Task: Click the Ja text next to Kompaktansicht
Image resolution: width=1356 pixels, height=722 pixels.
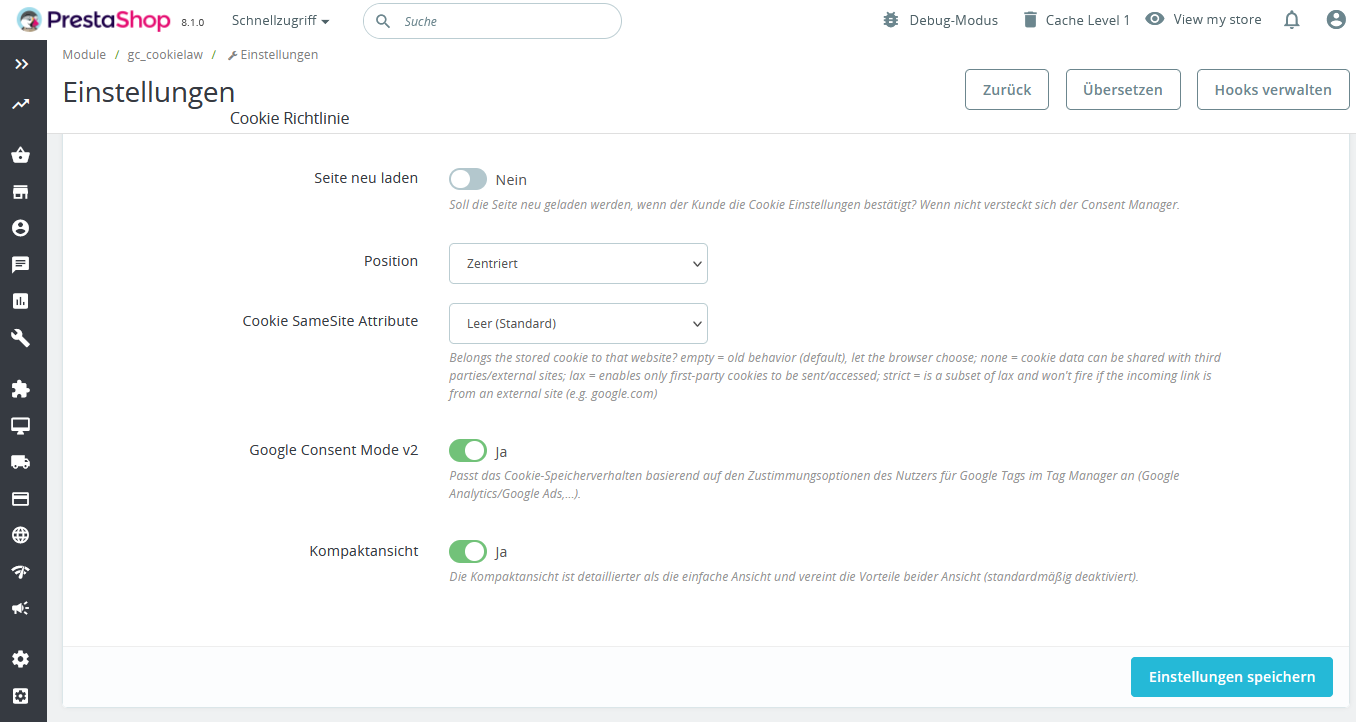Action: point(501,552)
